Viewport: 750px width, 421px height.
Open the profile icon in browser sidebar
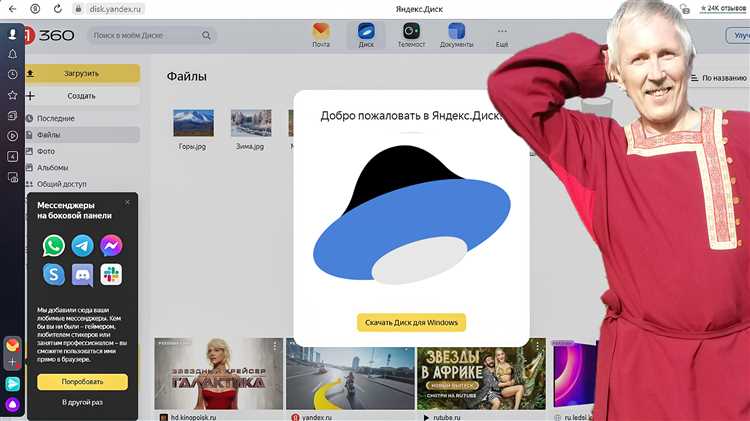click(x=12, y=33)
